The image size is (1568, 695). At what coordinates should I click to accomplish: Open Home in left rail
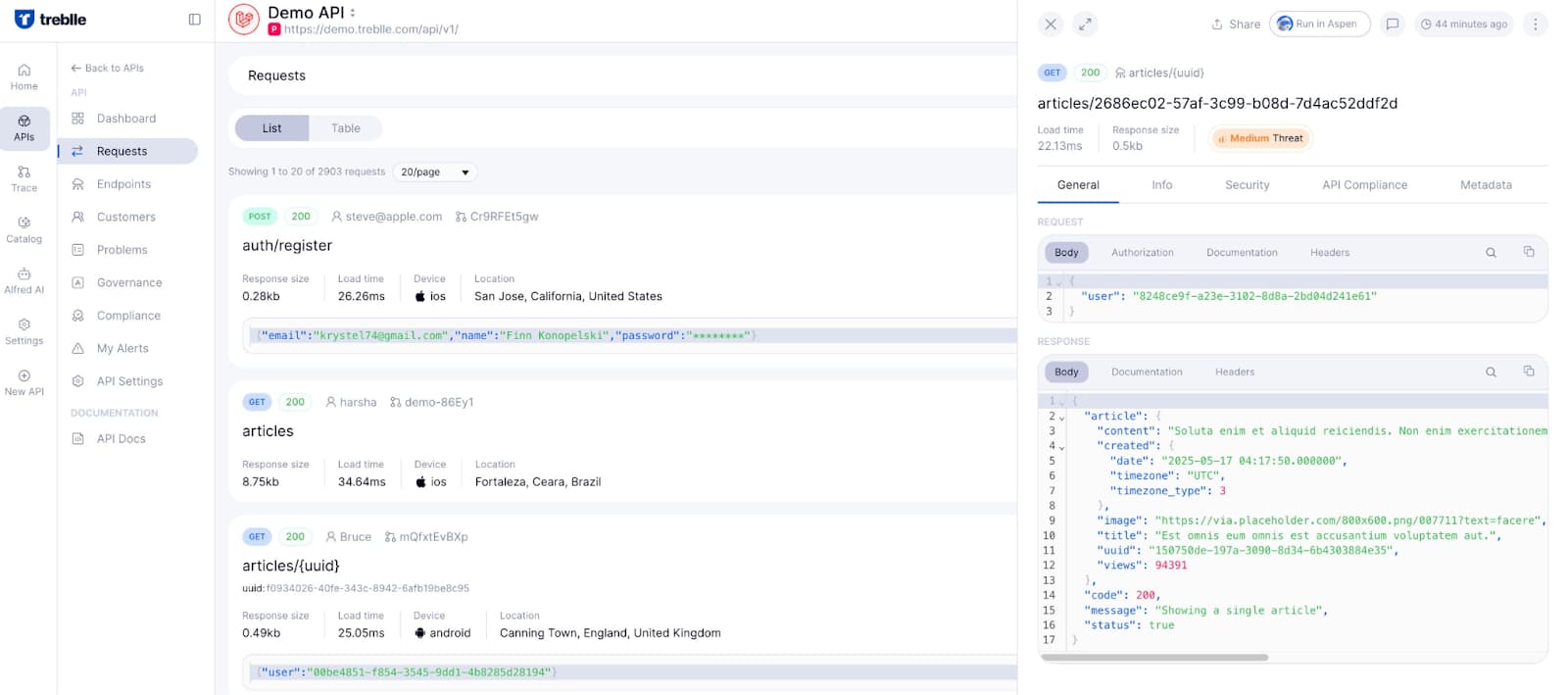[x=24, y=77]
